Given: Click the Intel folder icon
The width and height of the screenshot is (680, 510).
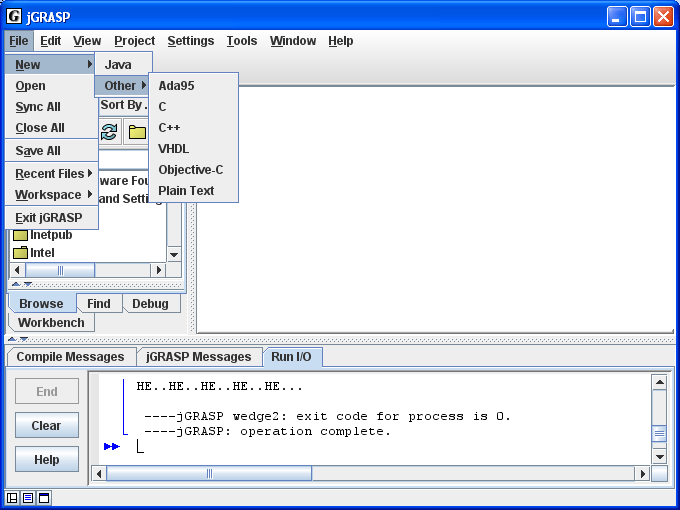Looking at the screenshot, I should coord(20,252).
